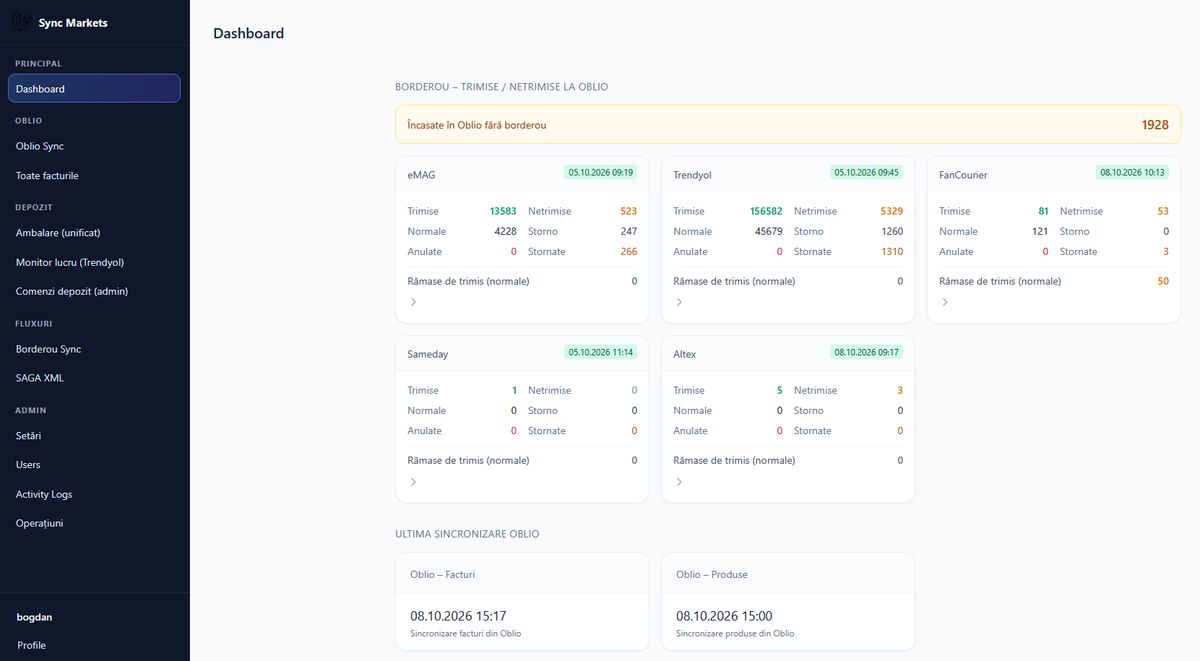The image size is (1200, 661).
Task: Click Sincronizare facturi din Oblio caption
Action: click(x=465, y=633)
